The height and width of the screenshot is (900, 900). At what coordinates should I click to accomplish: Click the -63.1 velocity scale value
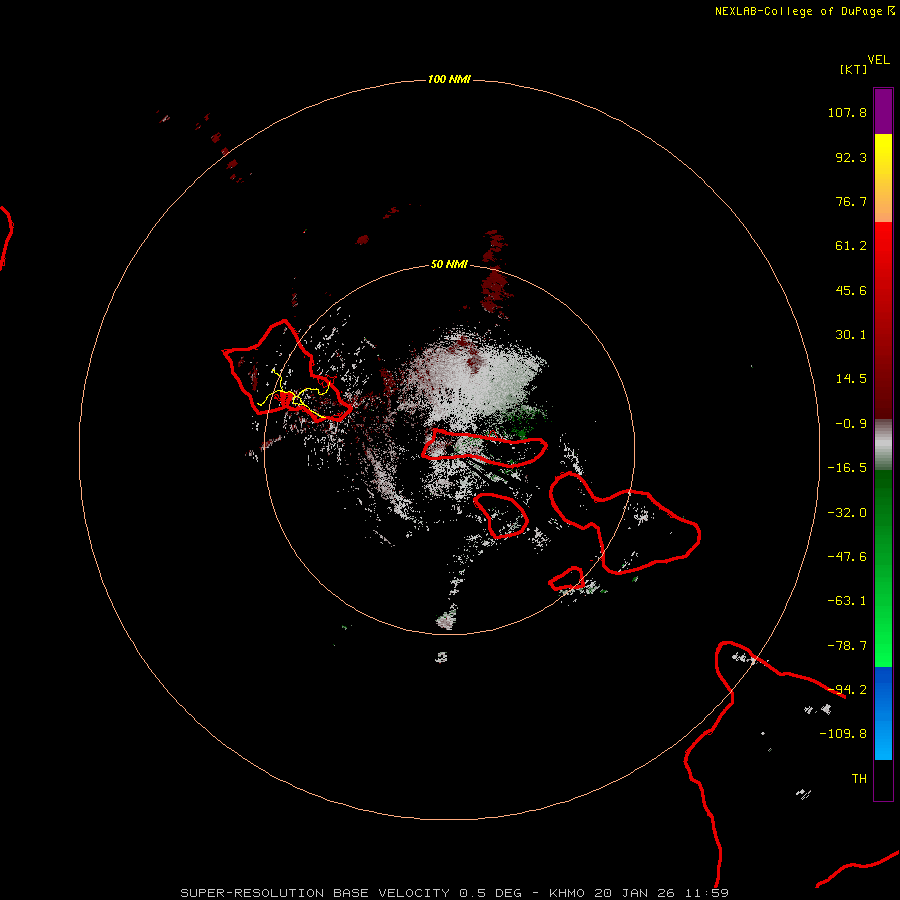(847, 601)
